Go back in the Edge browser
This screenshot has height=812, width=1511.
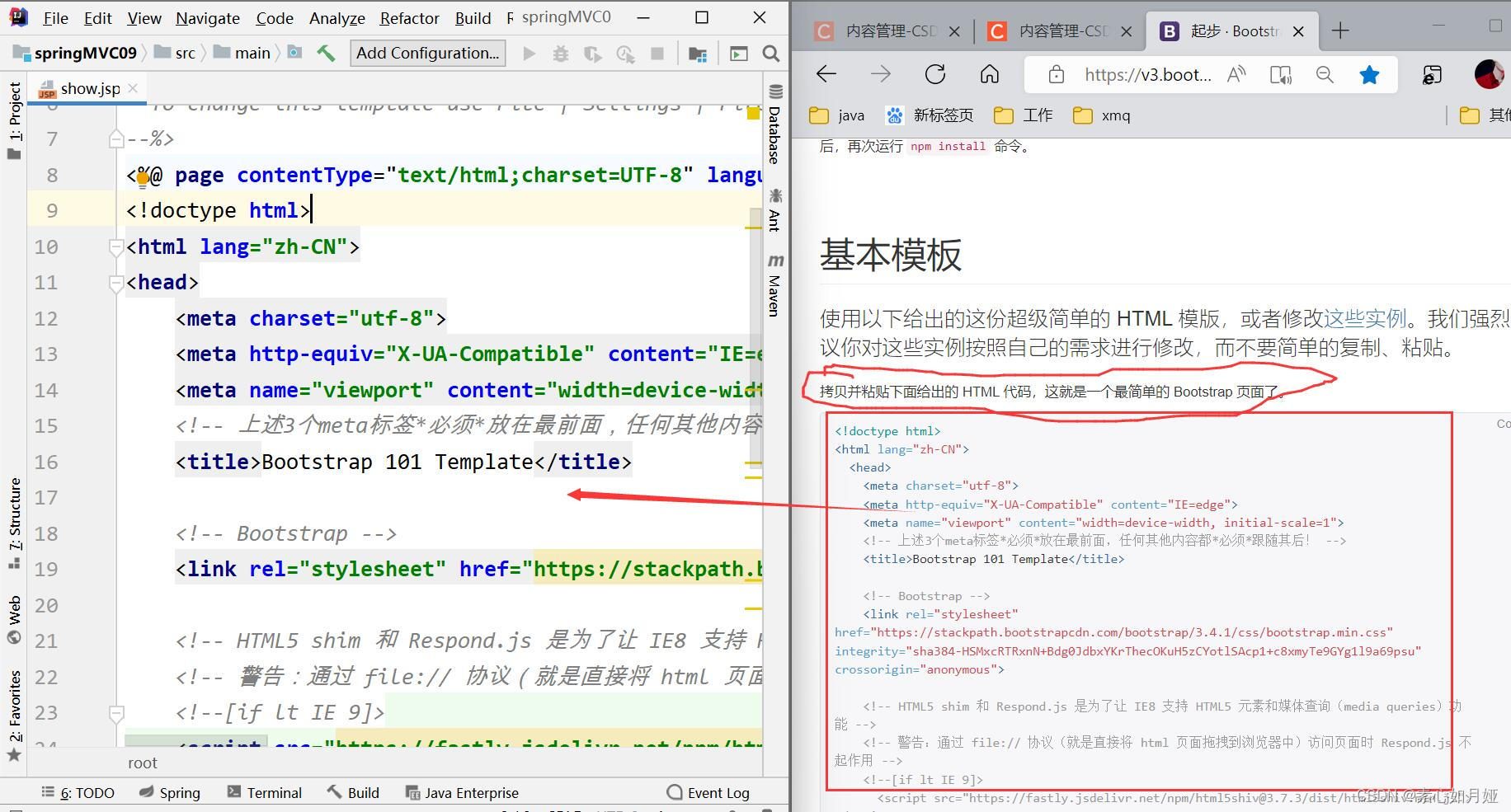click(x=826, y=74)
